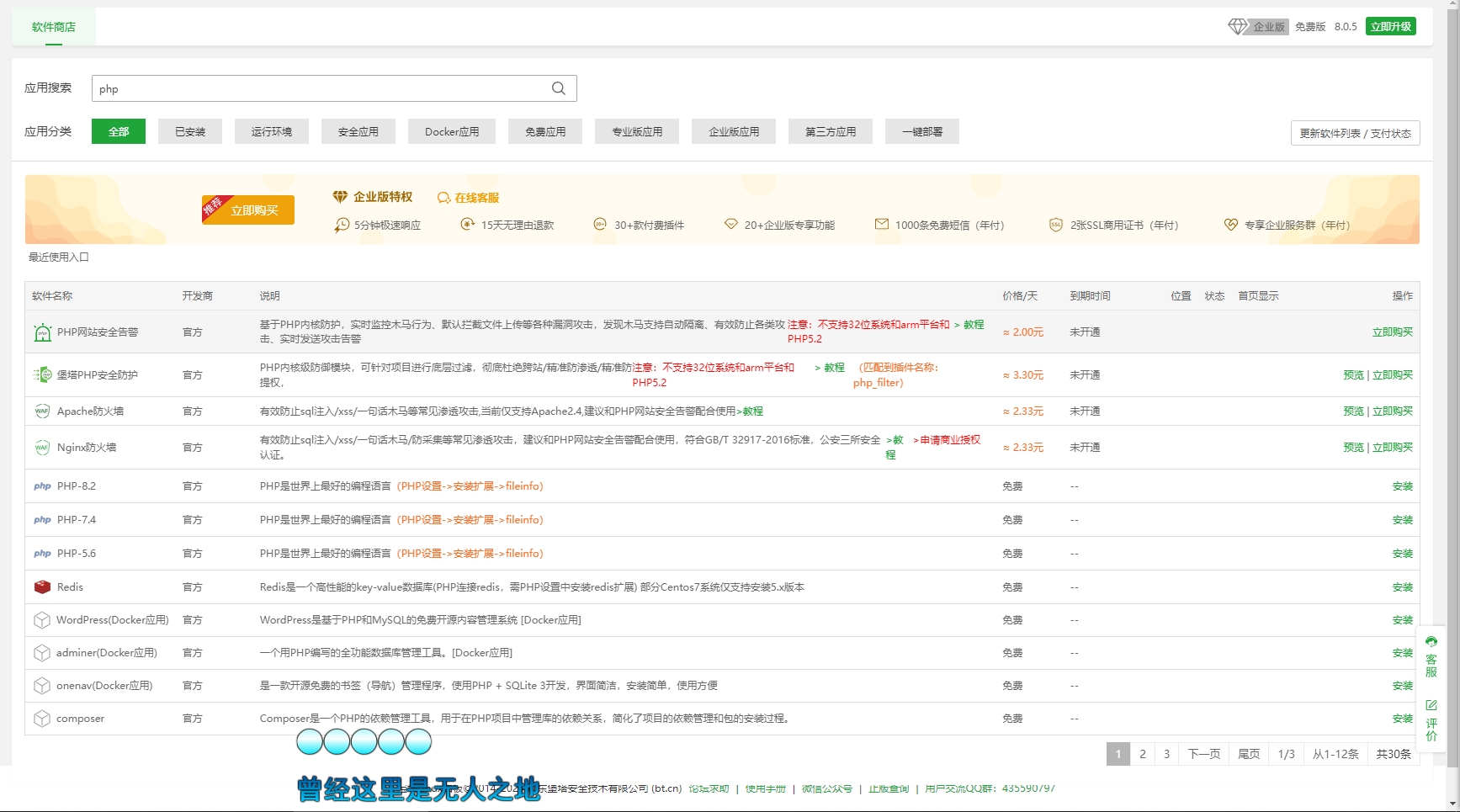Click the 价格/天 column header
The image size is (1460, 812).
point(1020,296)
